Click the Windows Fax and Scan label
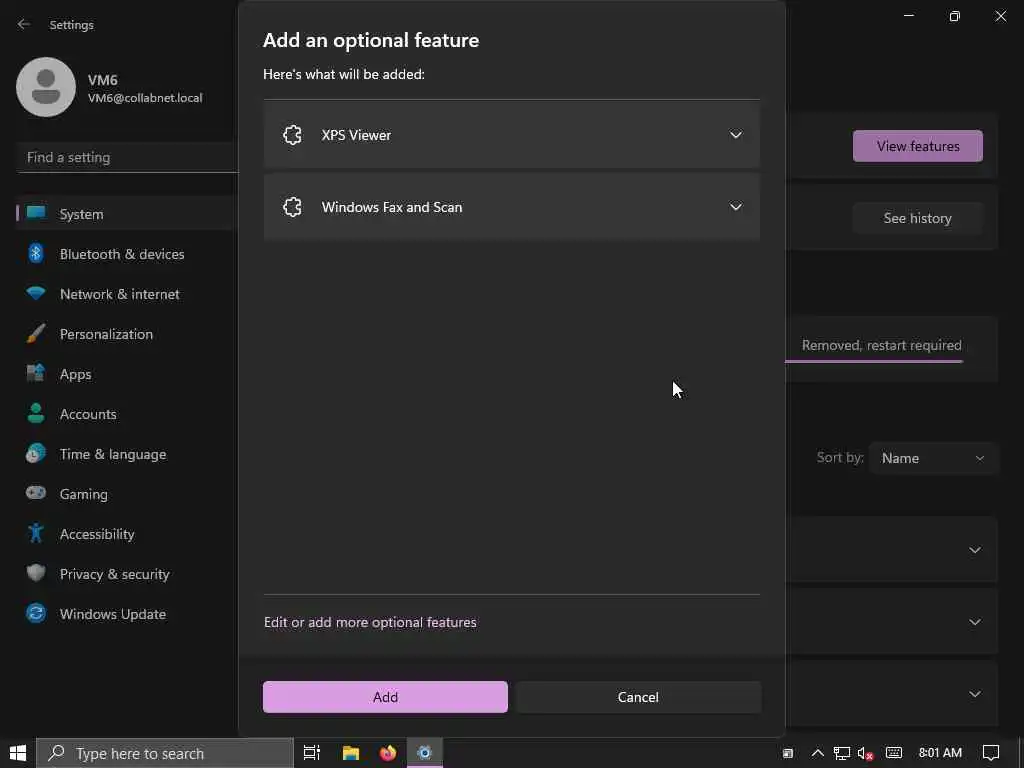 [392, 207]
